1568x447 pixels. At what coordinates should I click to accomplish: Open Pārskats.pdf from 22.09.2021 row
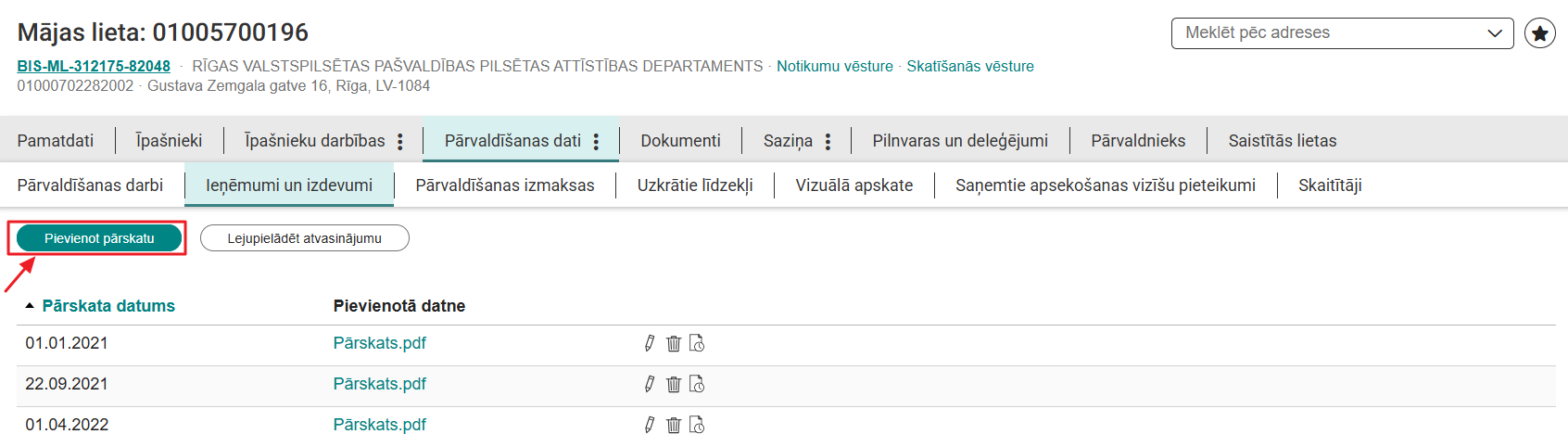click(380, 384)
